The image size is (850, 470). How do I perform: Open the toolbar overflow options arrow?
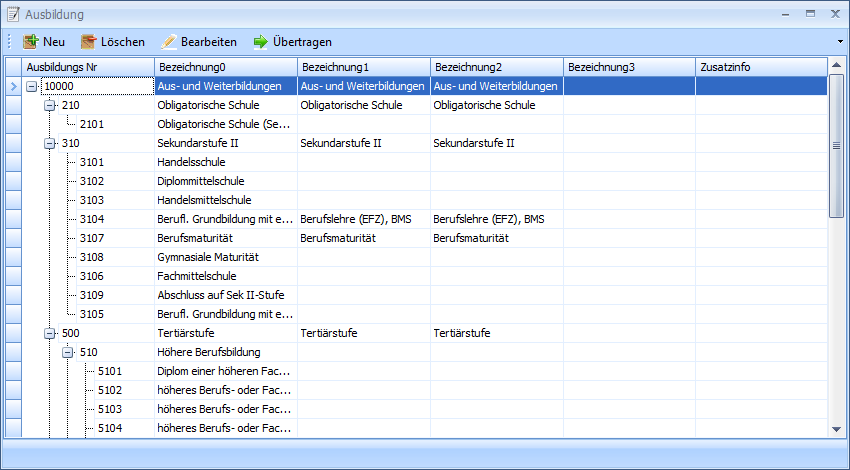pos(839,42)
